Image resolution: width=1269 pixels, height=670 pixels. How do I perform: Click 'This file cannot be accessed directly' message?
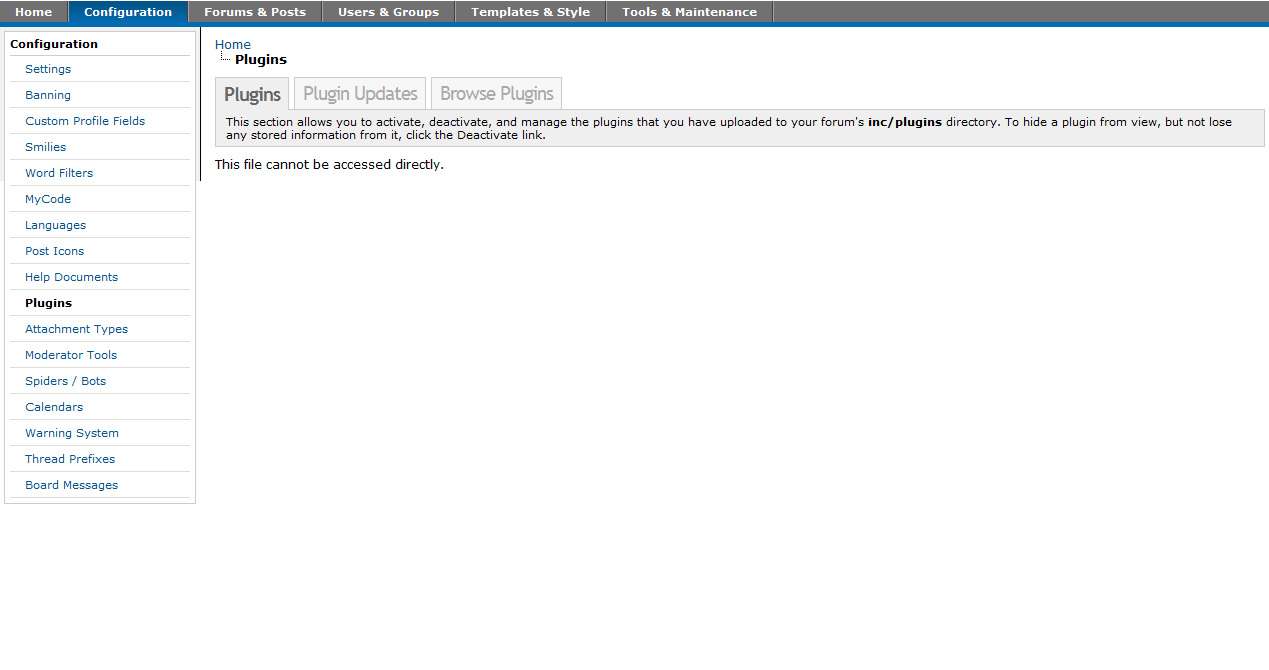point(329,164)
